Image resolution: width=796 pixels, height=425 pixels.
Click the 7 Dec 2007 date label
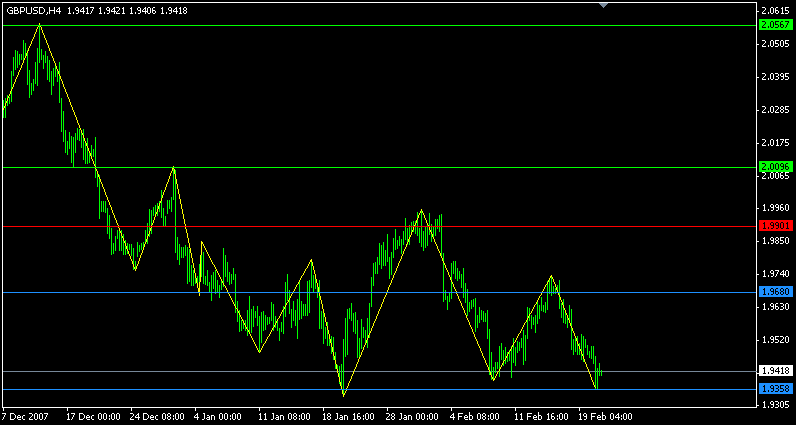pos(25,417)
